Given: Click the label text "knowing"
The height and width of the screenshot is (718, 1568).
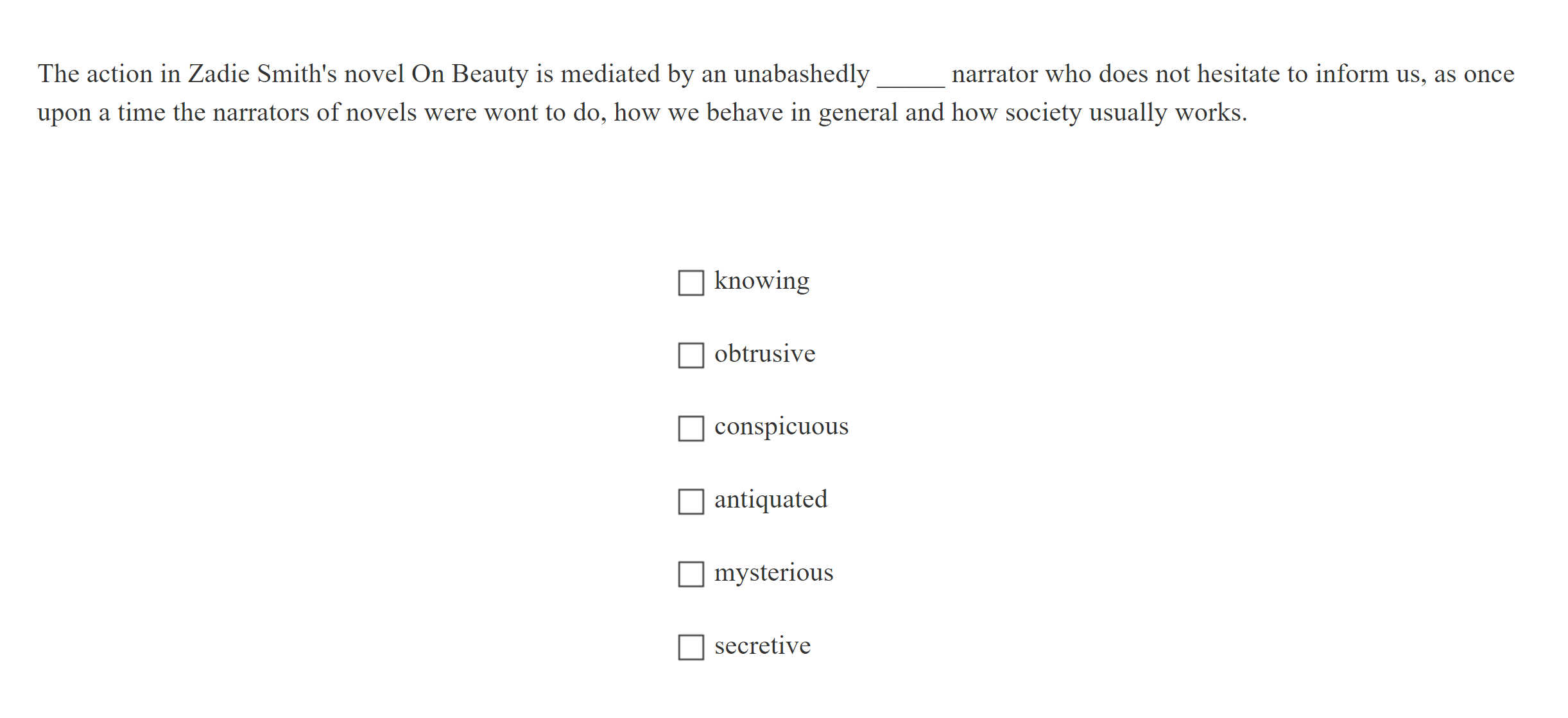Looking at the screenshot, I should [x=762, y=280].
